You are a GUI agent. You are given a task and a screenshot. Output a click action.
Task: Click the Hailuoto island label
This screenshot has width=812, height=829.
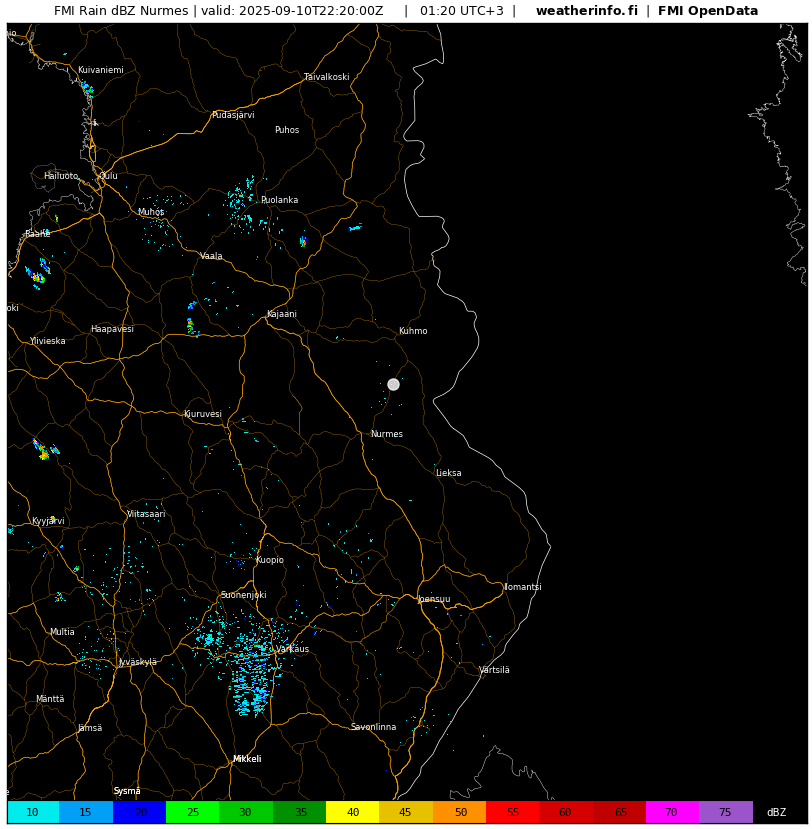point(61,176)
